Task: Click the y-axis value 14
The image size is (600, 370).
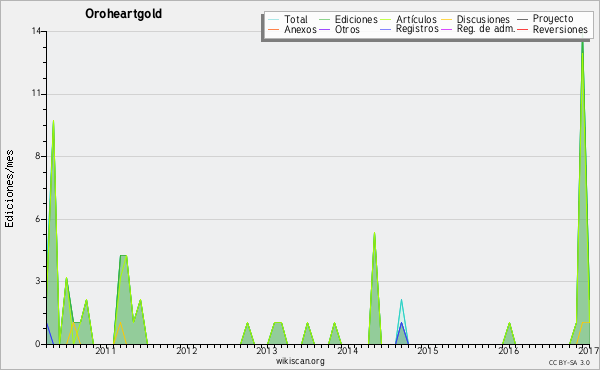Action: [36, 31]
